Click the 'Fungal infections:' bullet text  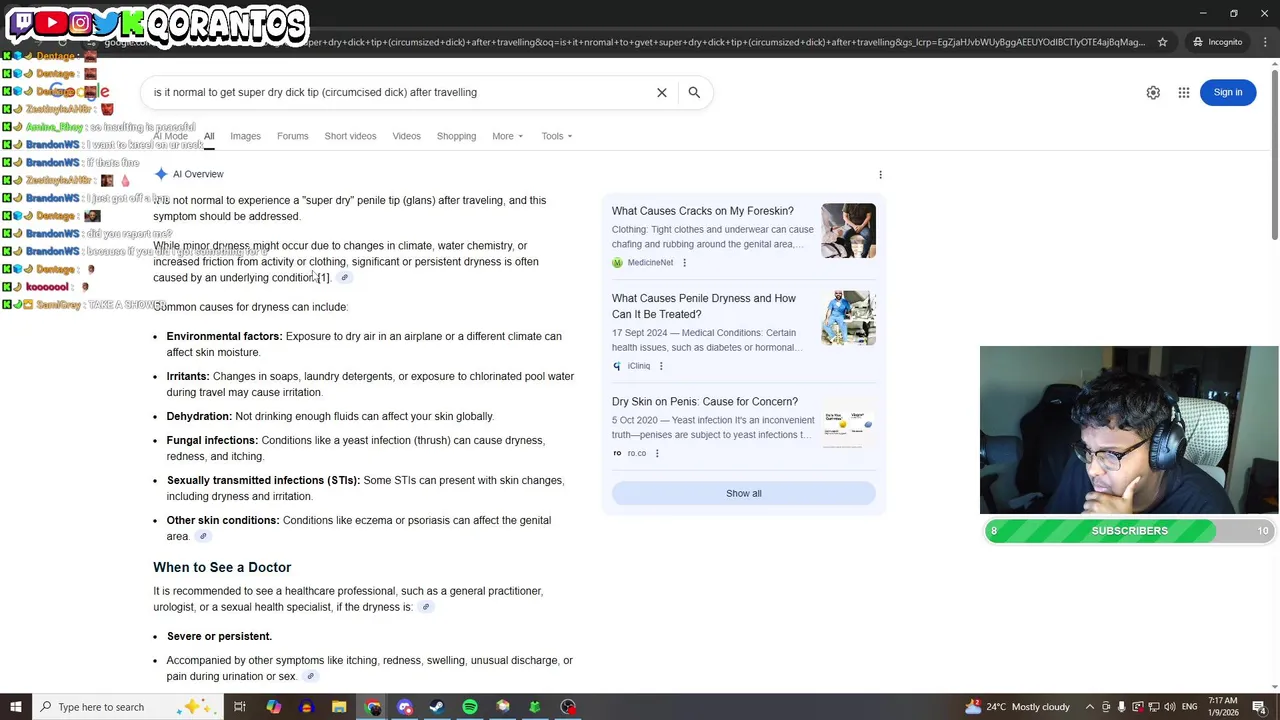click(212, 441)
